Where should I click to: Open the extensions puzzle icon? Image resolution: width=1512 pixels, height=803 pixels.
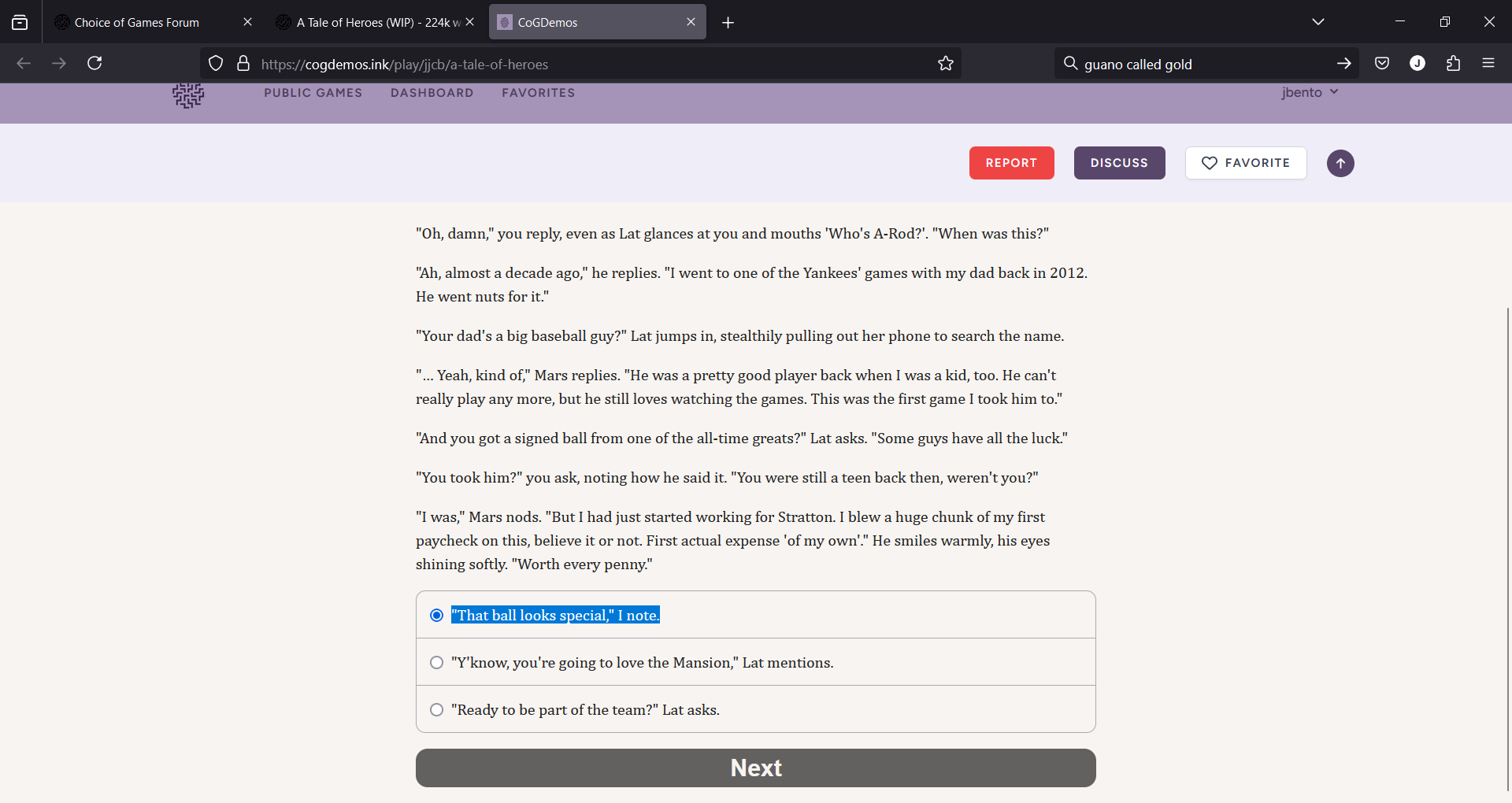tap(1453, 64)
